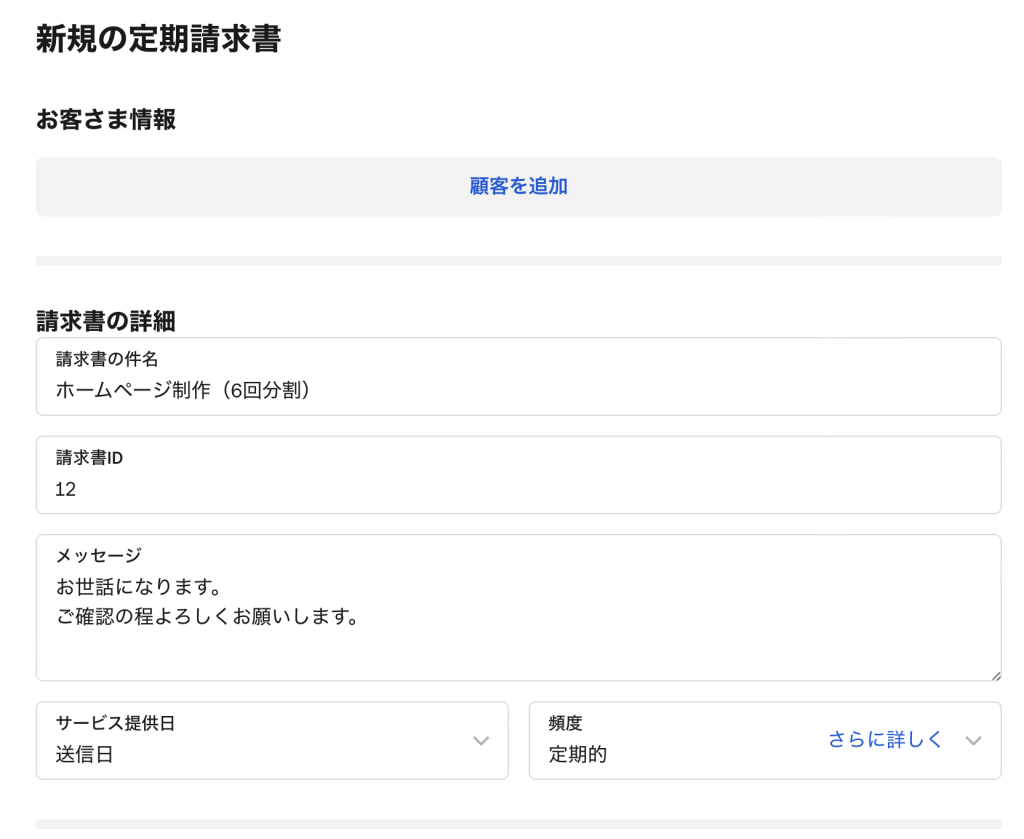The image size is (1024, 839).
Task: Click the メッセージ field label
Action: [98, 555]
